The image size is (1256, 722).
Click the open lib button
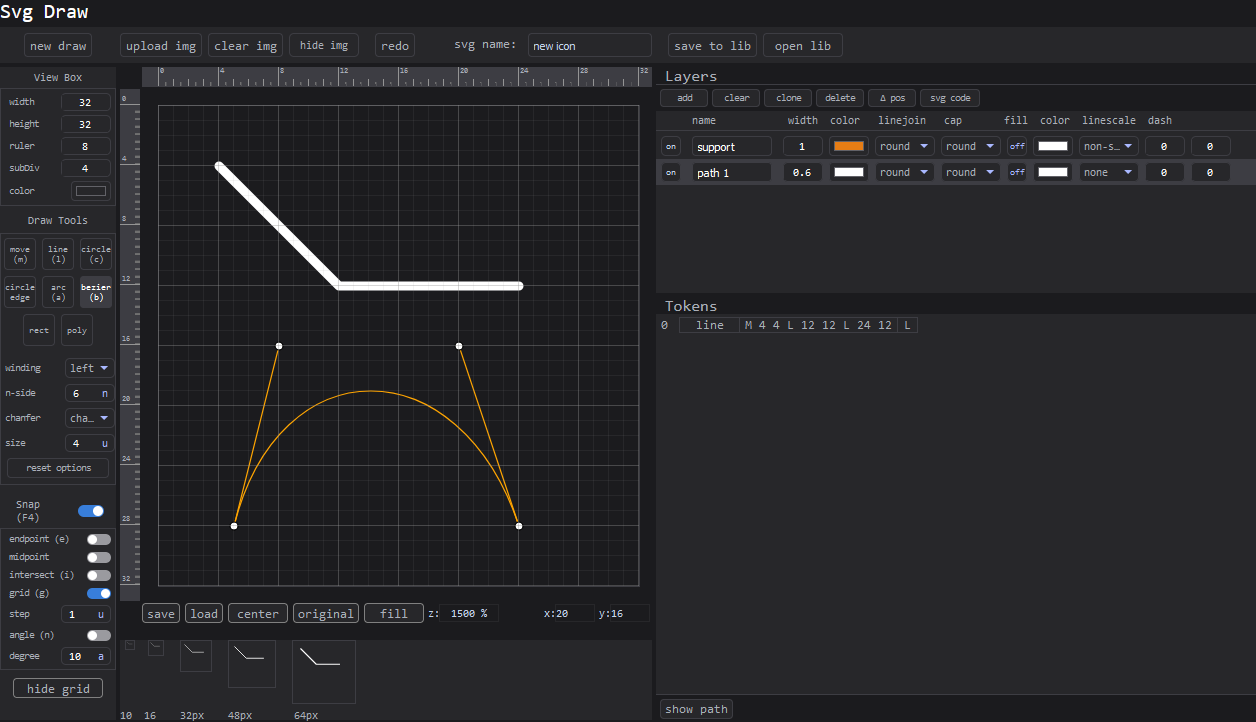click(x=803, y=46)
